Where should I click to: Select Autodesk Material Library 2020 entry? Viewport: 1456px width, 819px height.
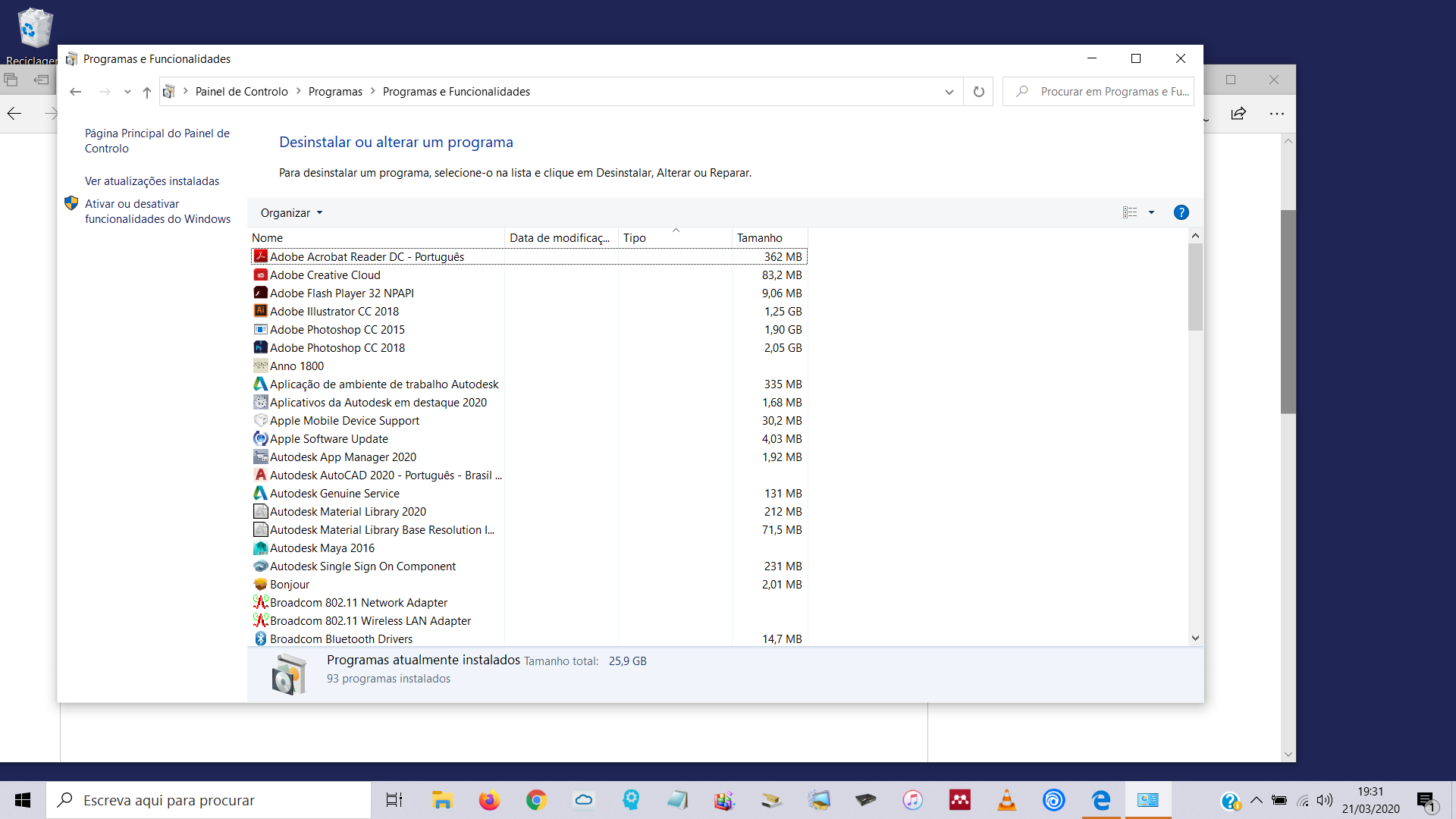click(529, 511)
